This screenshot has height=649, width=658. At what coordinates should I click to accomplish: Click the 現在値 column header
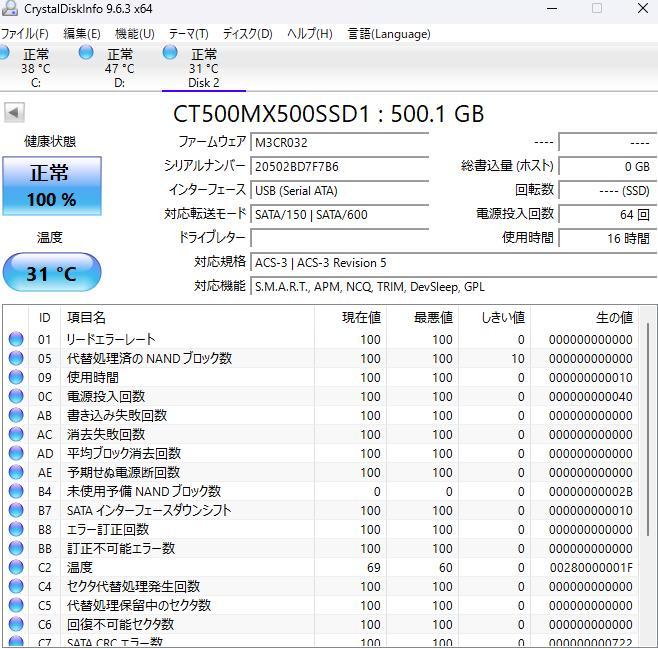[350, 317]
